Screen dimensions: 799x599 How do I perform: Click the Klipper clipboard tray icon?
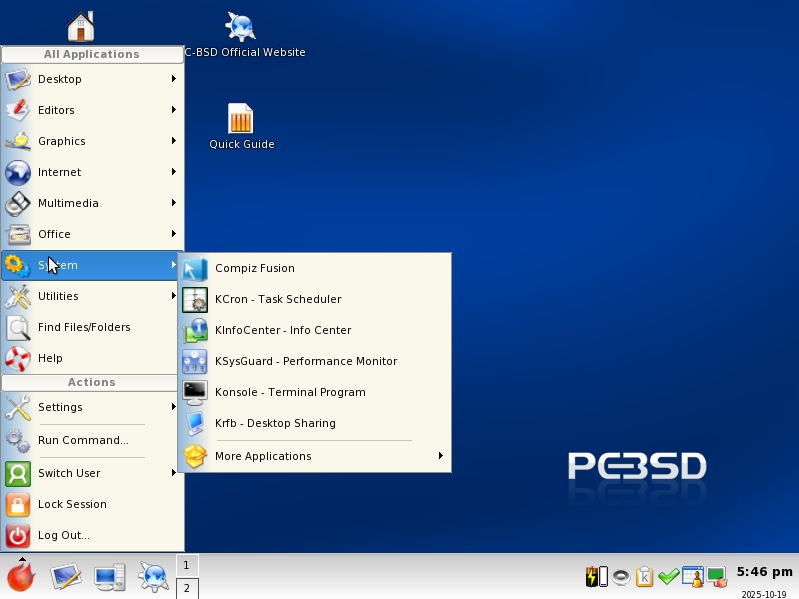click(x=645, y=577)
